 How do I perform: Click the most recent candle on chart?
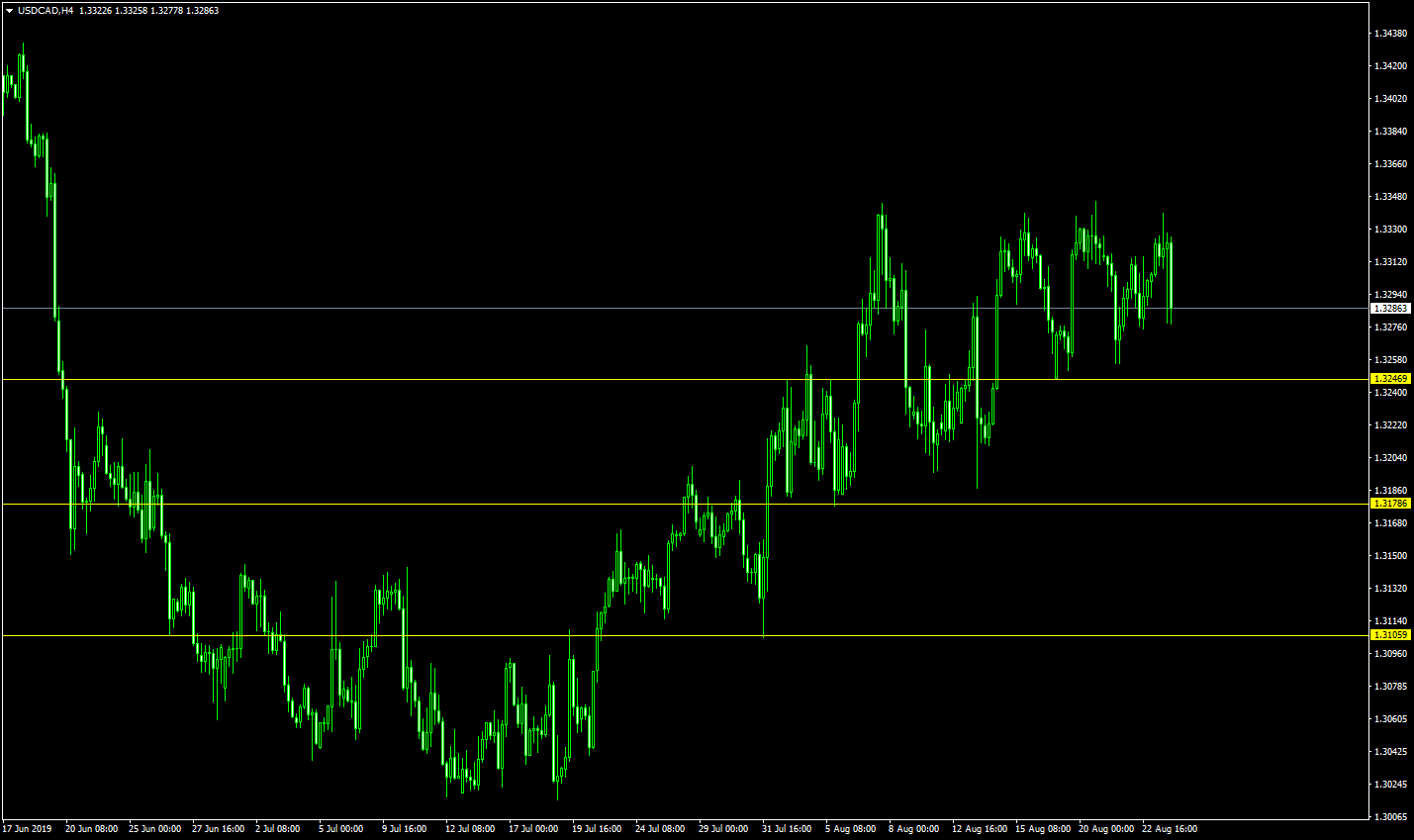[x=1171, y=277]
